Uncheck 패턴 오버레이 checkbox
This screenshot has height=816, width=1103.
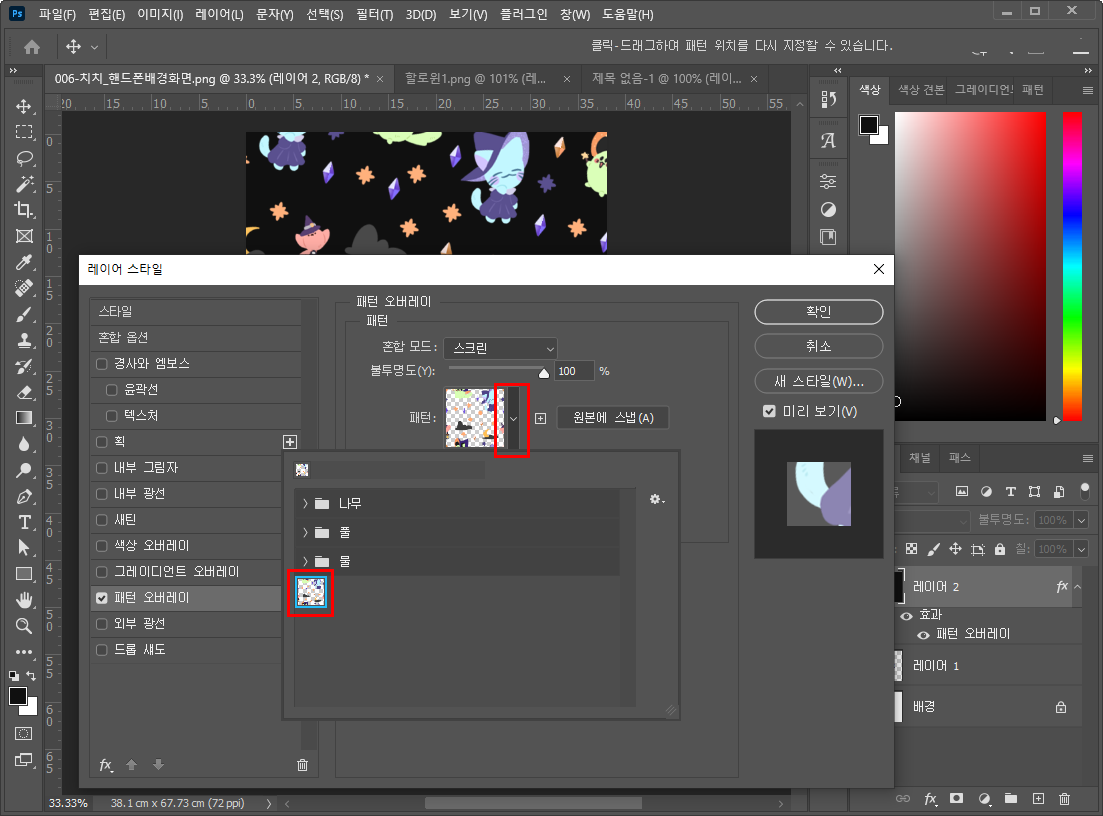102,598
